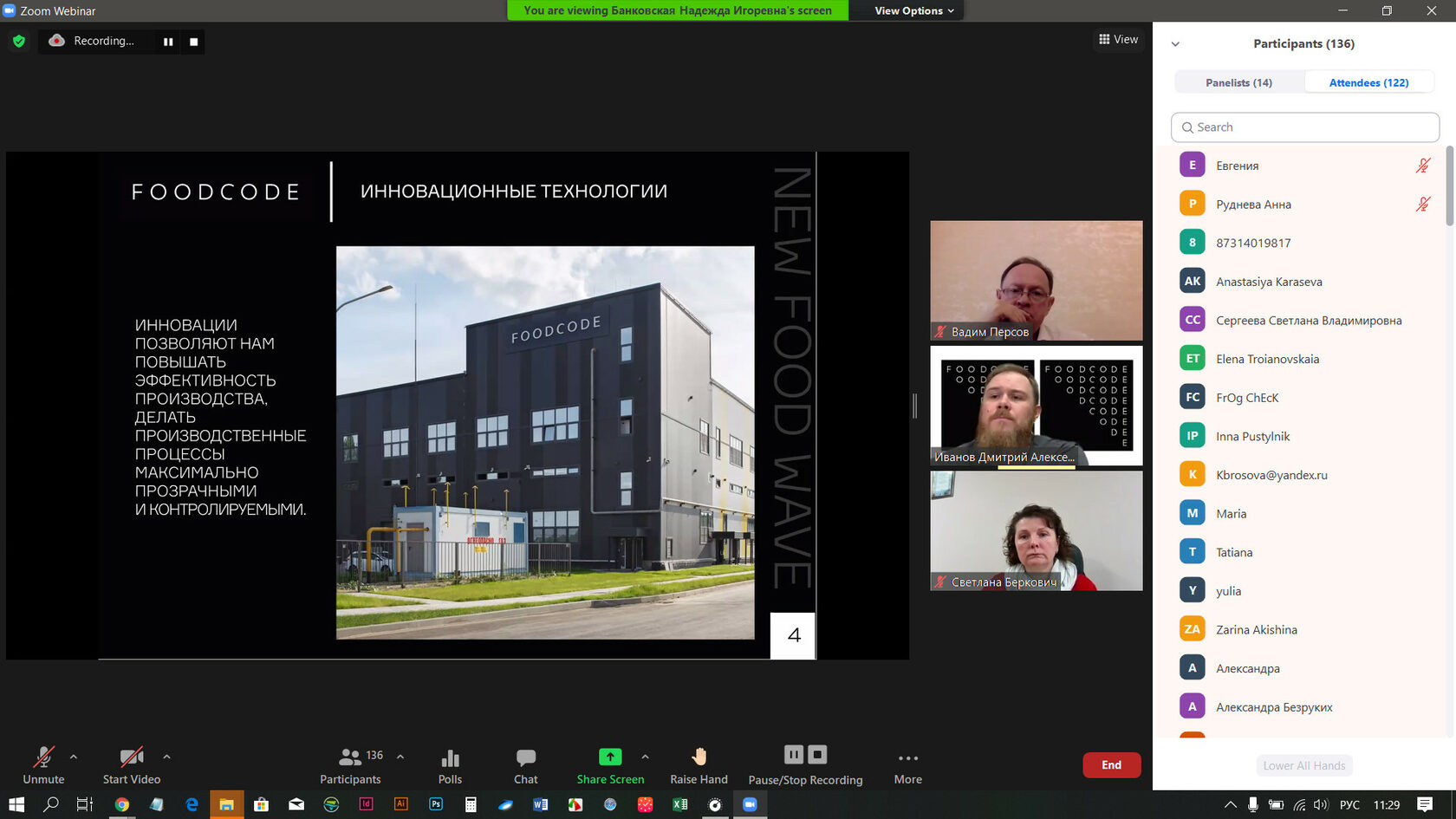Toggle the Participants panel from toolbar

(350, 764)
